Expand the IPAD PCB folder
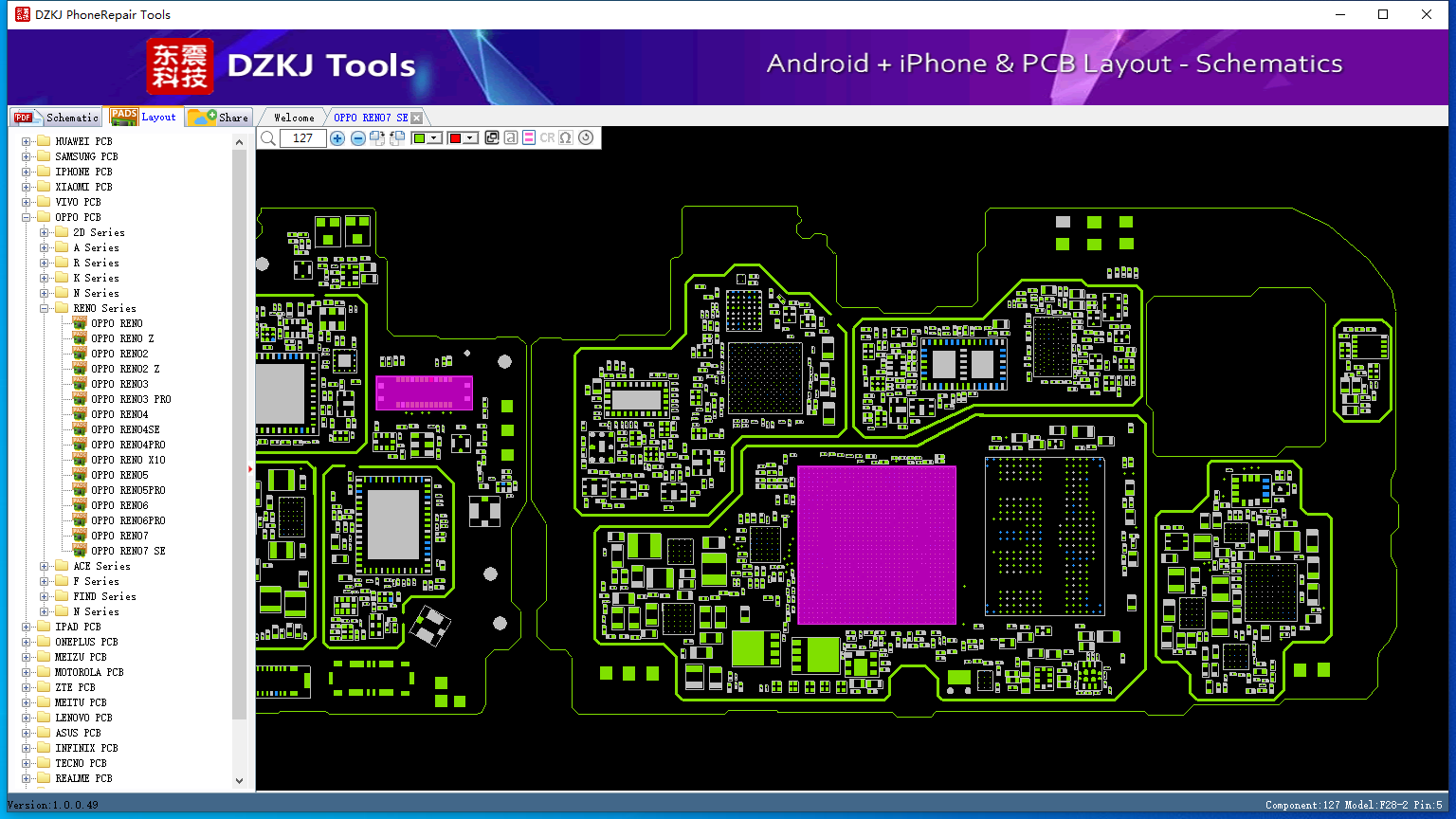The height and width of the screenshot is (819, 1456). tap(26, 627)
